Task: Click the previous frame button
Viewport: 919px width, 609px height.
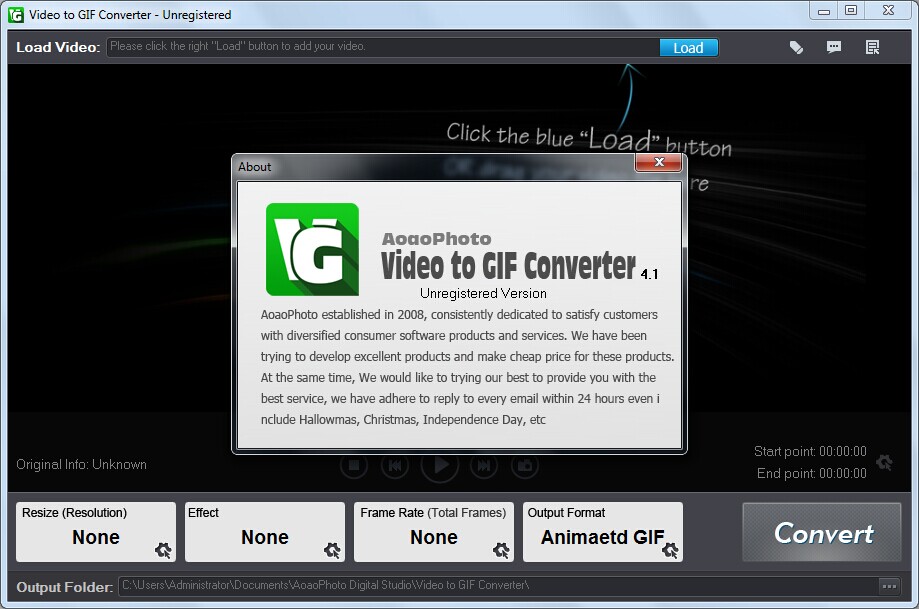Action: coord(395,465)
